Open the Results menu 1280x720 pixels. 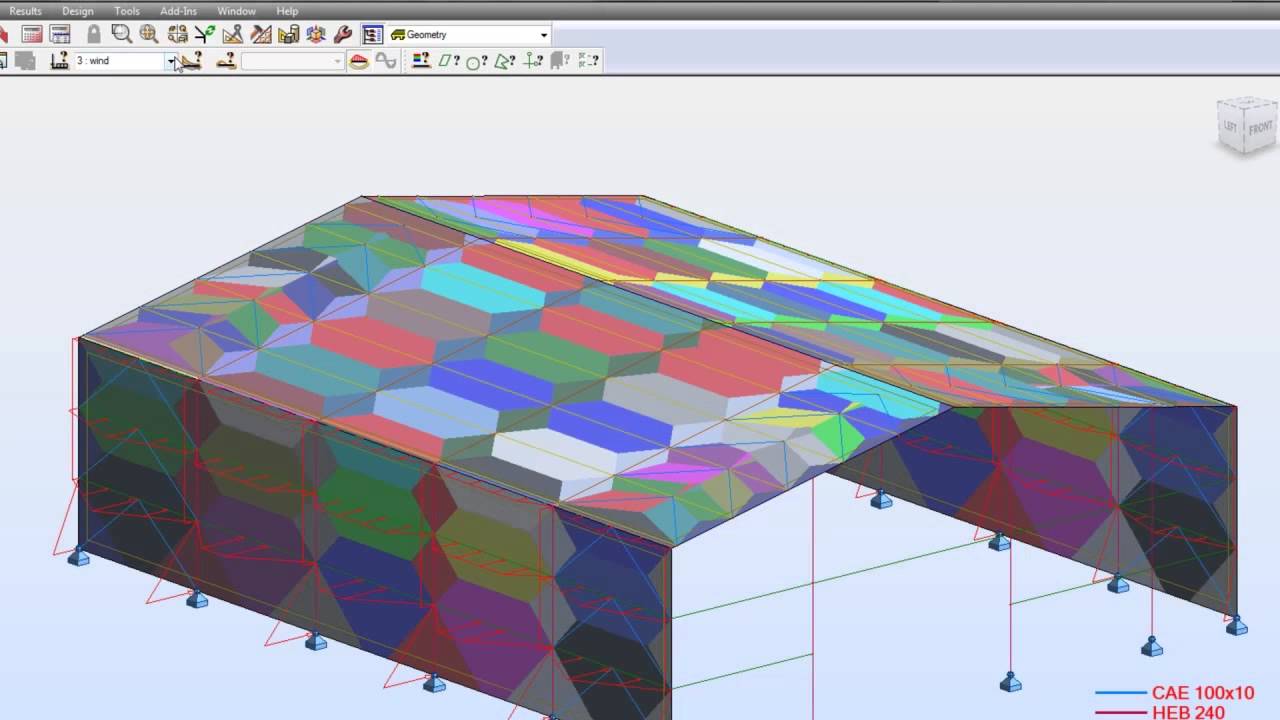tap(25, 11)
